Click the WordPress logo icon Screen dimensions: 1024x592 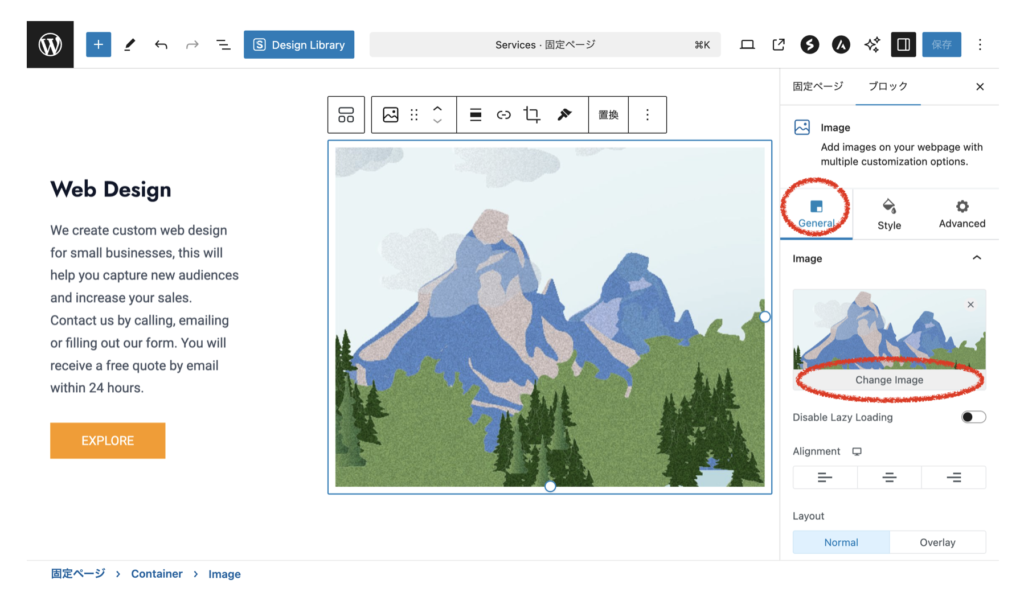[50, 45]
